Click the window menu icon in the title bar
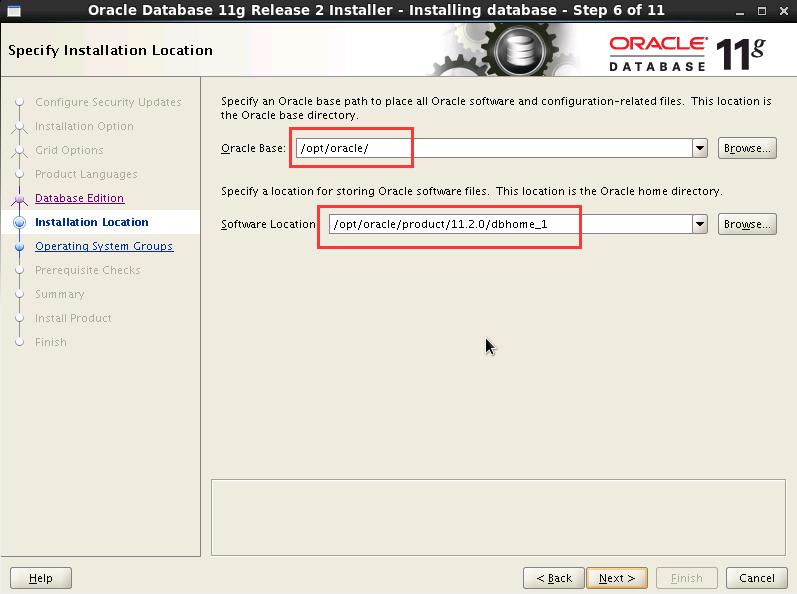This screenshot has height=594, width=797. [x=14, y=11]
